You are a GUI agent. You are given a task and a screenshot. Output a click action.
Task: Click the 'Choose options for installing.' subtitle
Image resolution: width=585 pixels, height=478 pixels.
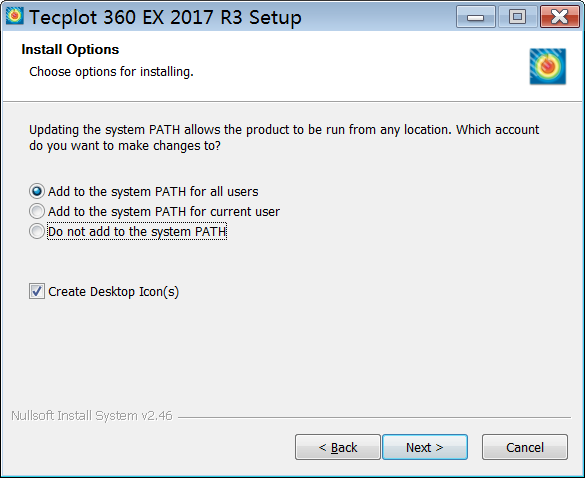point(111,72)
